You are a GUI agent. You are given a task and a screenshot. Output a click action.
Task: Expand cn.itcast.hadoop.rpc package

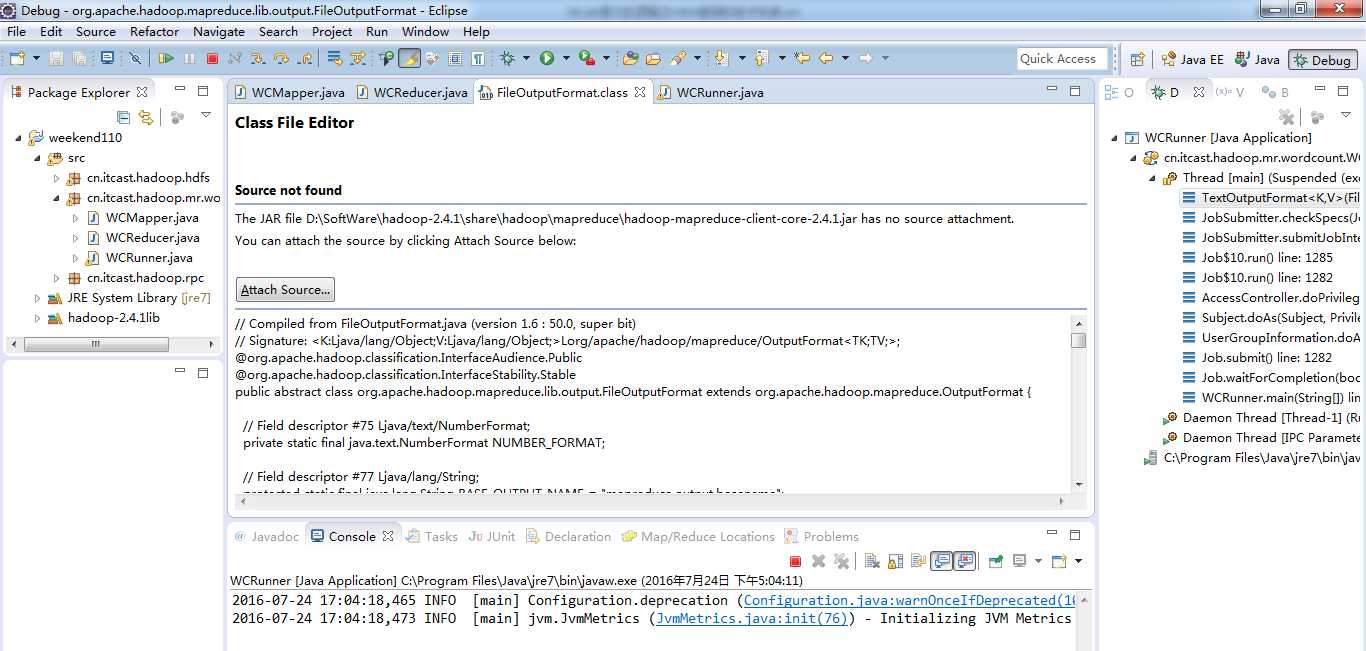57,278
